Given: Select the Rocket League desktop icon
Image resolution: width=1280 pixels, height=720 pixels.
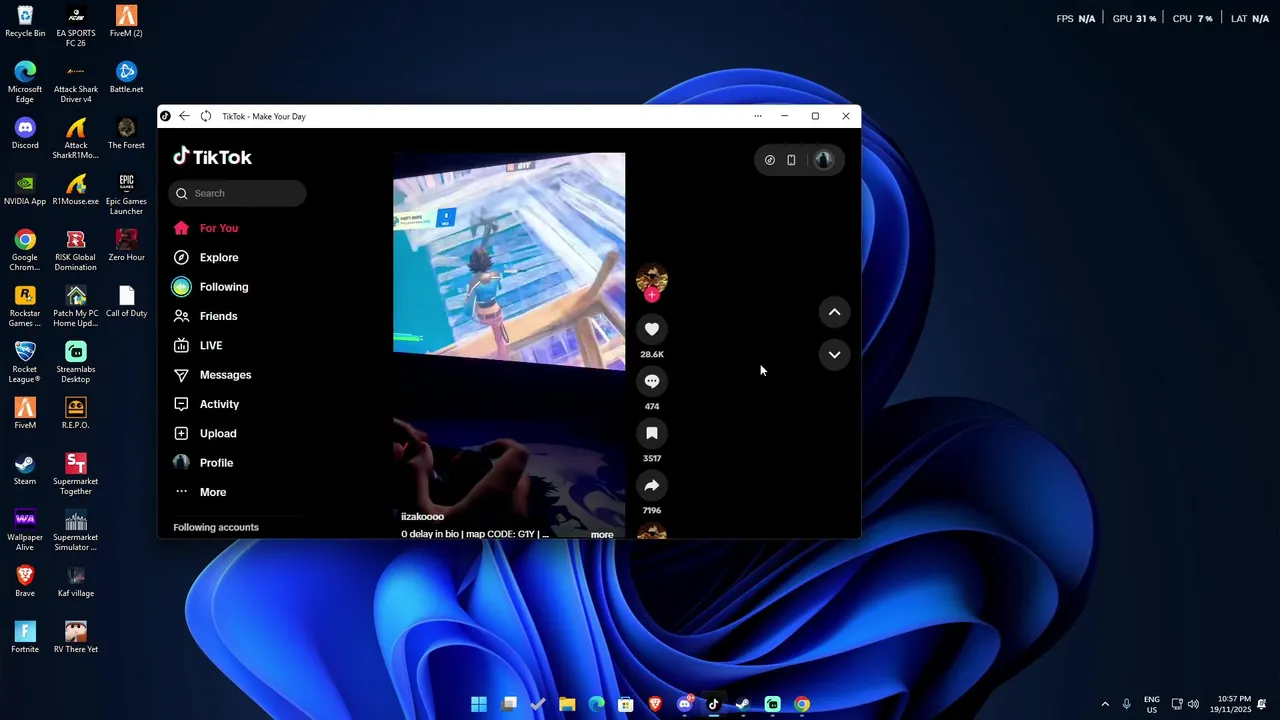Looking at the screenshot, I should (x=25, y=362).
